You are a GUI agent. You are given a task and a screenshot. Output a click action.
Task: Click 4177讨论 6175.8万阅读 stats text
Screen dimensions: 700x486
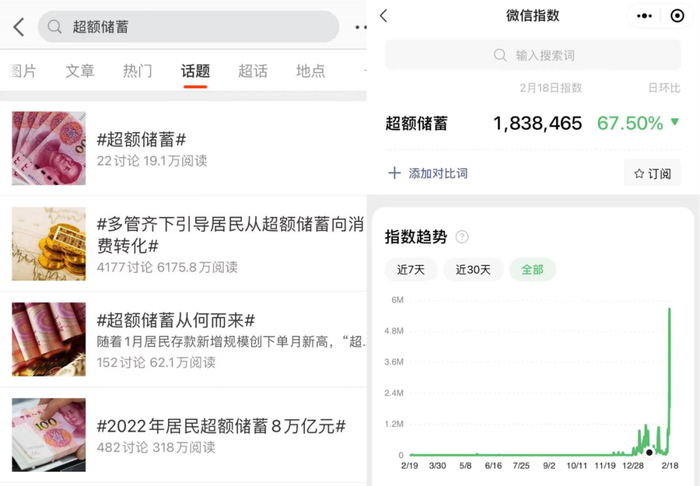pos(167,267)
